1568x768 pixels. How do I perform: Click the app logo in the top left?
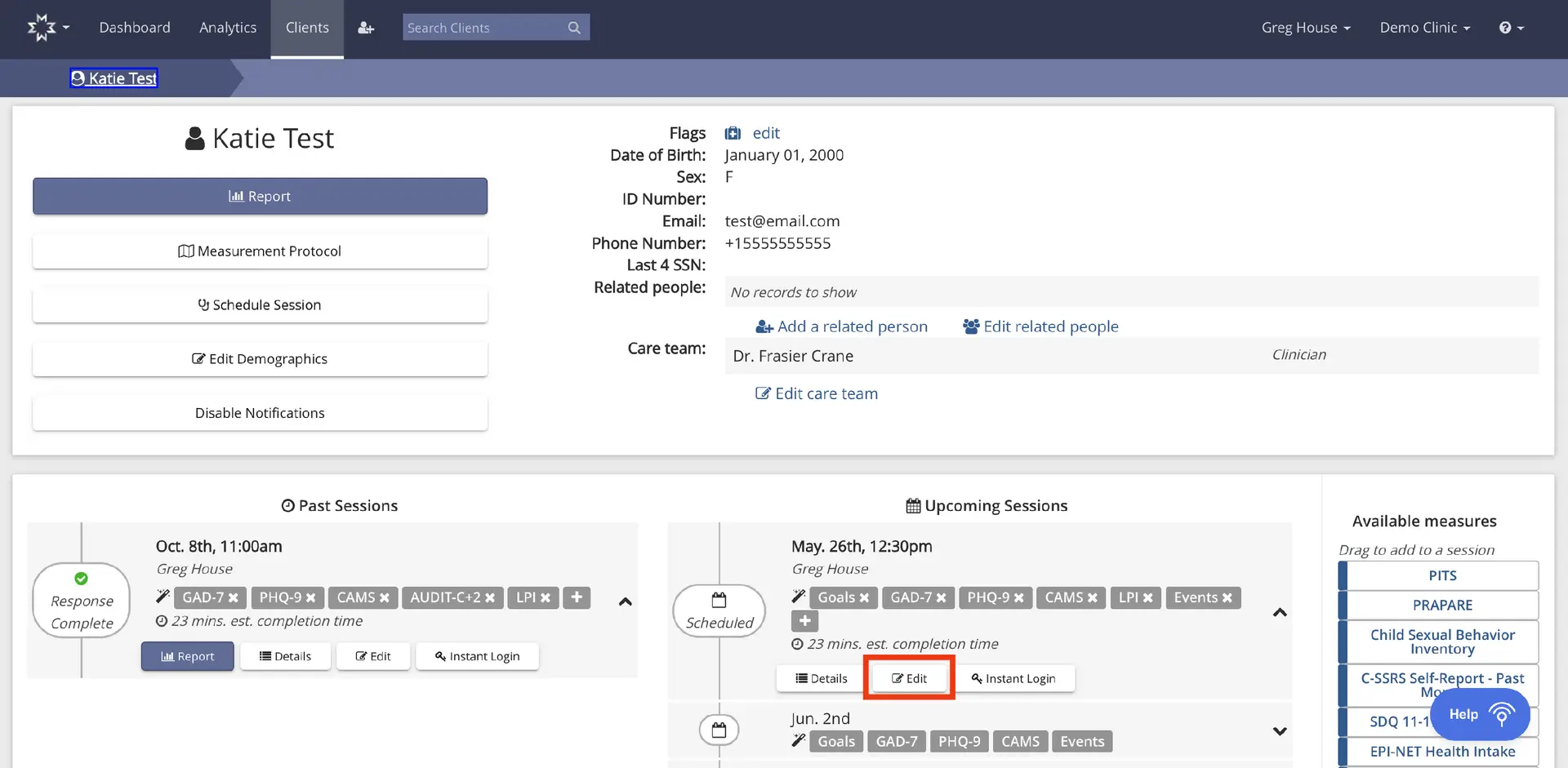coord(42,27)
